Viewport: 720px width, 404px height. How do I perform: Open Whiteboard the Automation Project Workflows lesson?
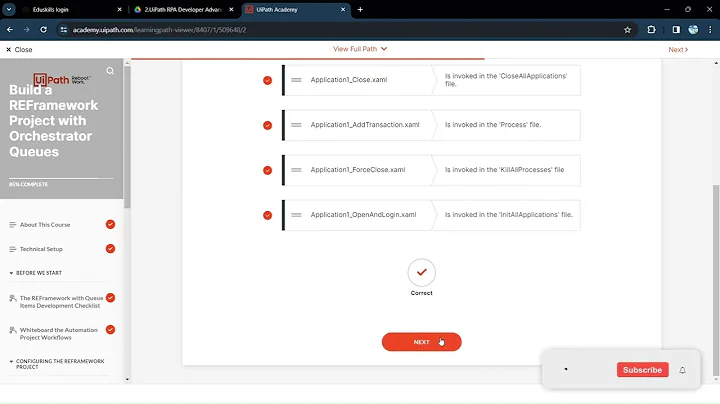(58, 333)
